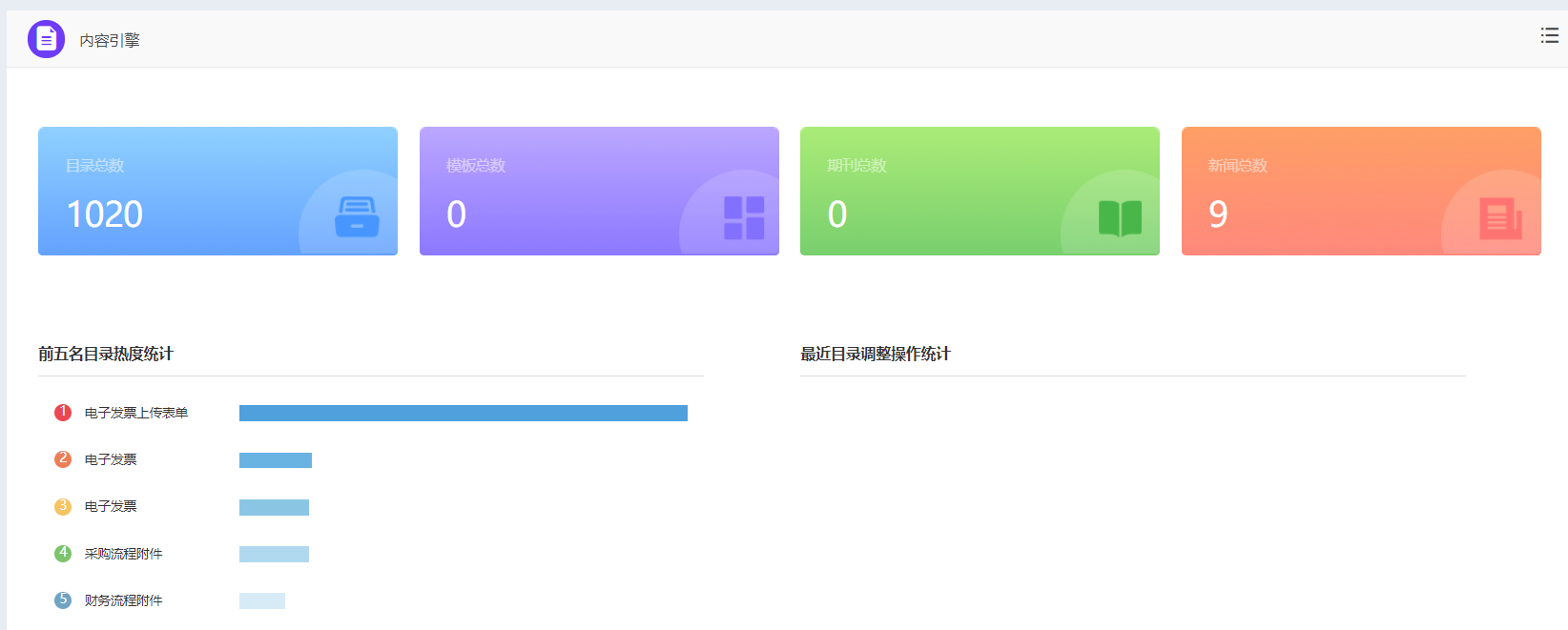1568x630 pixels.
Task: Click the heat bar in rank 3 row
Action: [275, 507]
